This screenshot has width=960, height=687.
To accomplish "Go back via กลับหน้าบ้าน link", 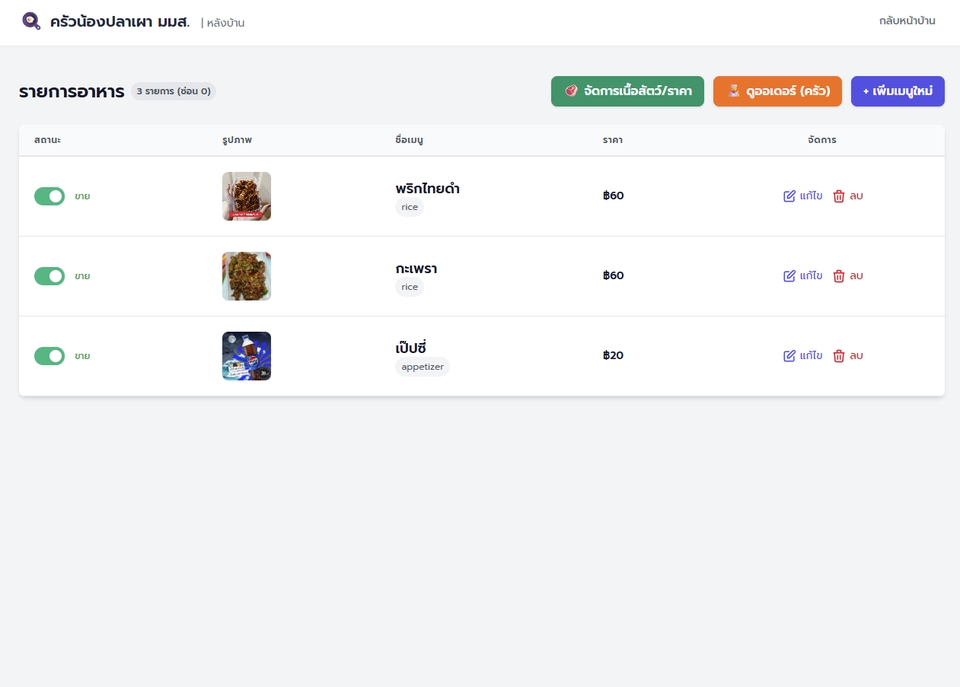I will 907,21.
